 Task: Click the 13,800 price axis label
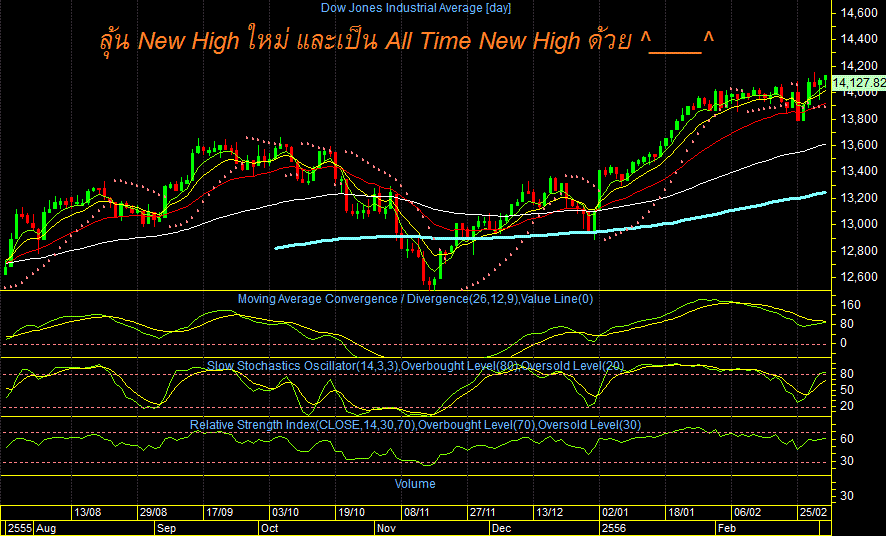[x=859, y=119]
